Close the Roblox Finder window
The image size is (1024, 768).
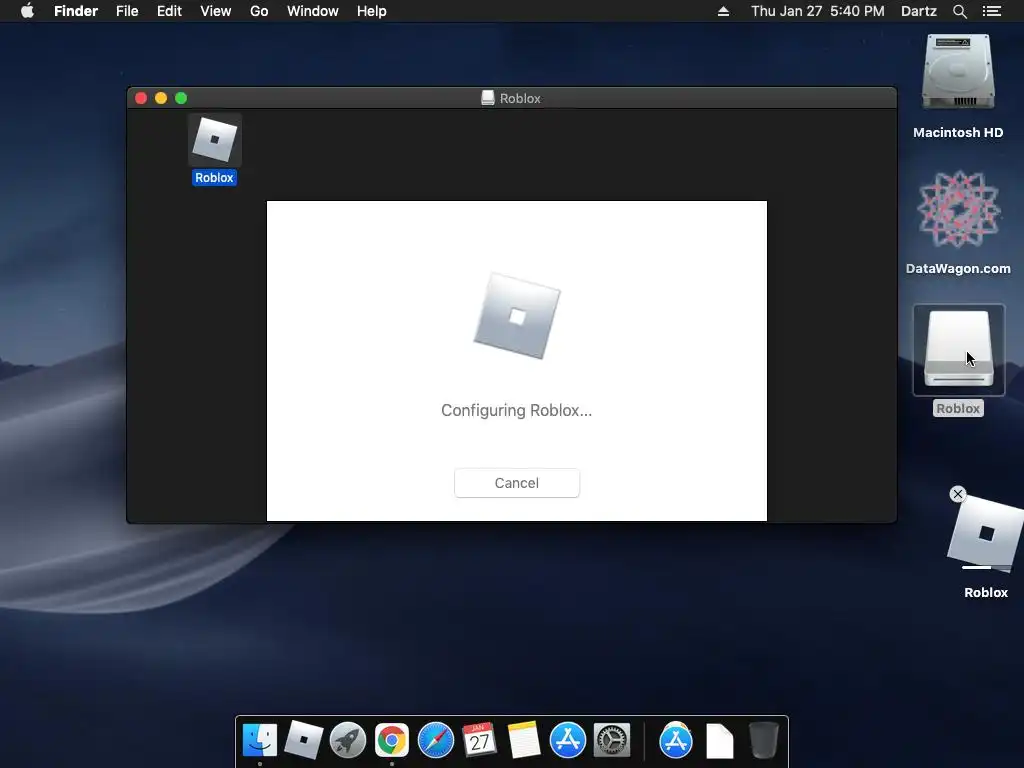pos(140,98)
